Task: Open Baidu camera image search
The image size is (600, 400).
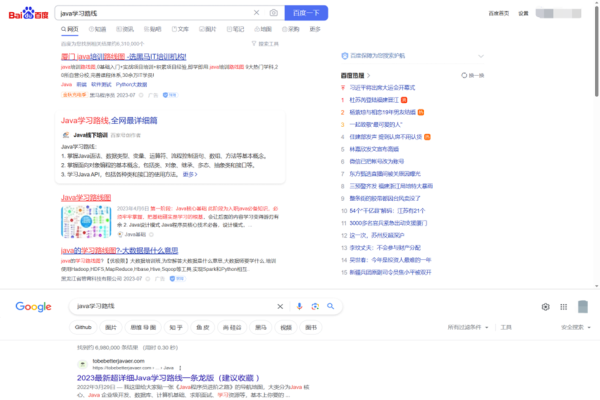Action: coord(274,13)
